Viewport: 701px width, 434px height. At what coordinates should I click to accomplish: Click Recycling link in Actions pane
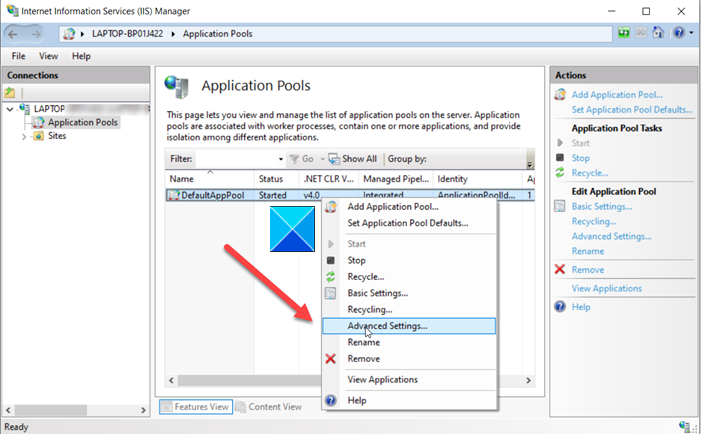[x=594, y=222]
